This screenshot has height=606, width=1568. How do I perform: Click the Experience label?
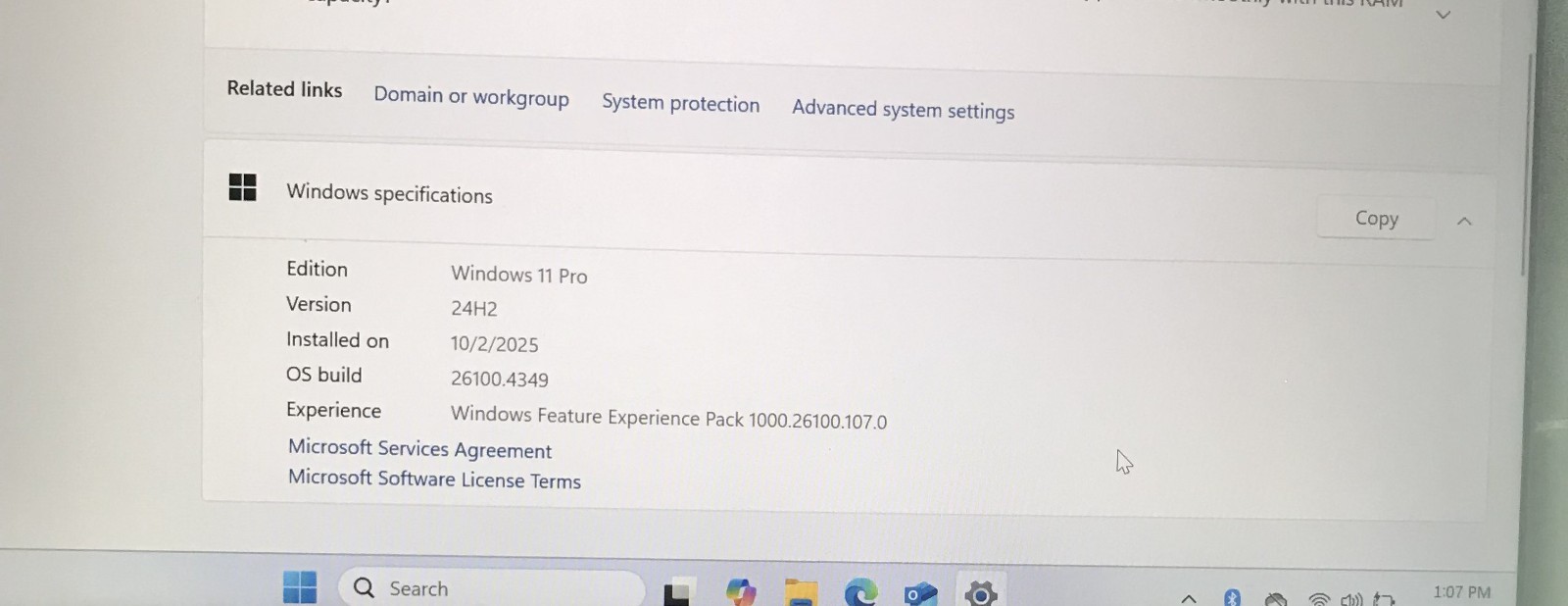[x=333, y=410]
